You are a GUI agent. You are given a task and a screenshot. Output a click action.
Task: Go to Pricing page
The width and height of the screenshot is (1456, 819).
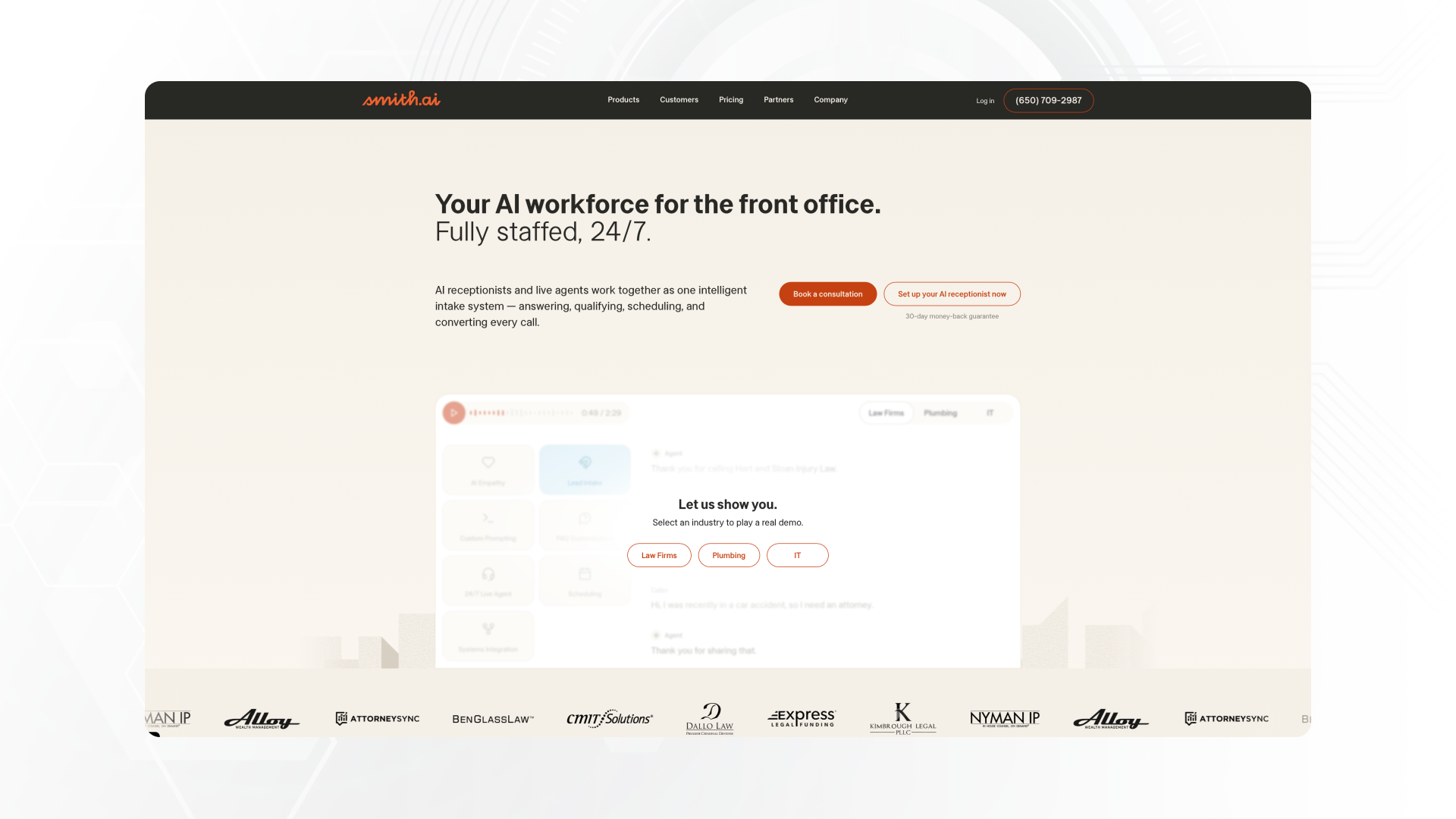(x=731, y=100)
